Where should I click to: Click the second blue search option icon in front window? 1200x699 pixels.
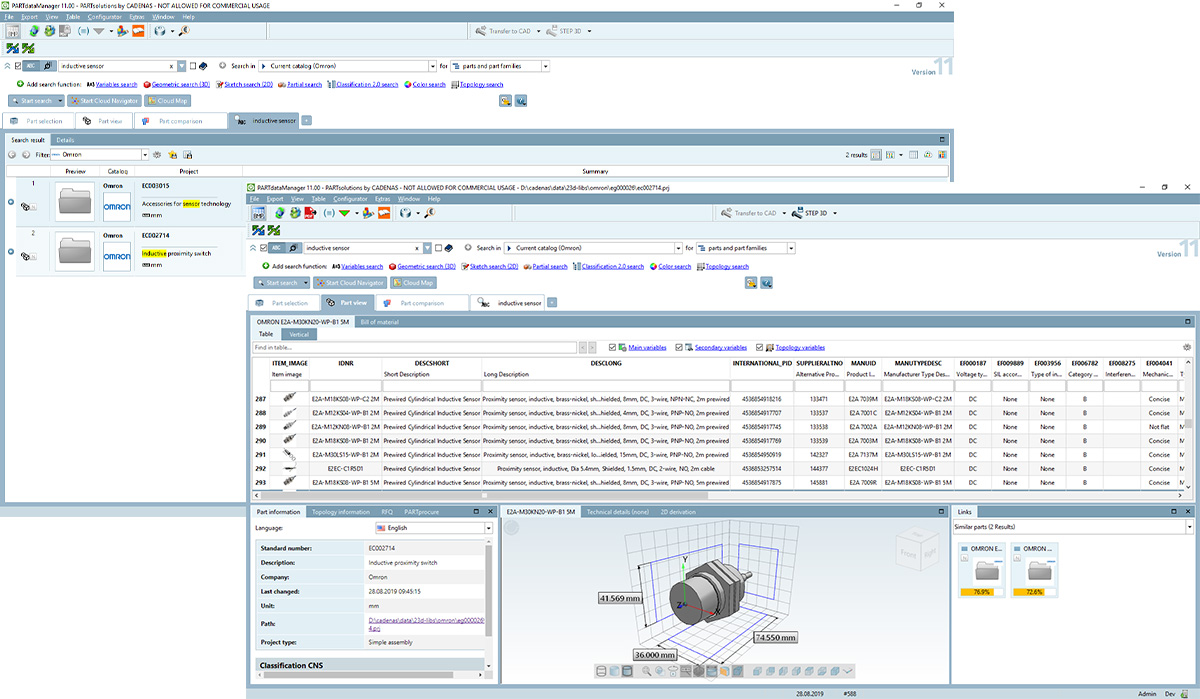[765, 283]
